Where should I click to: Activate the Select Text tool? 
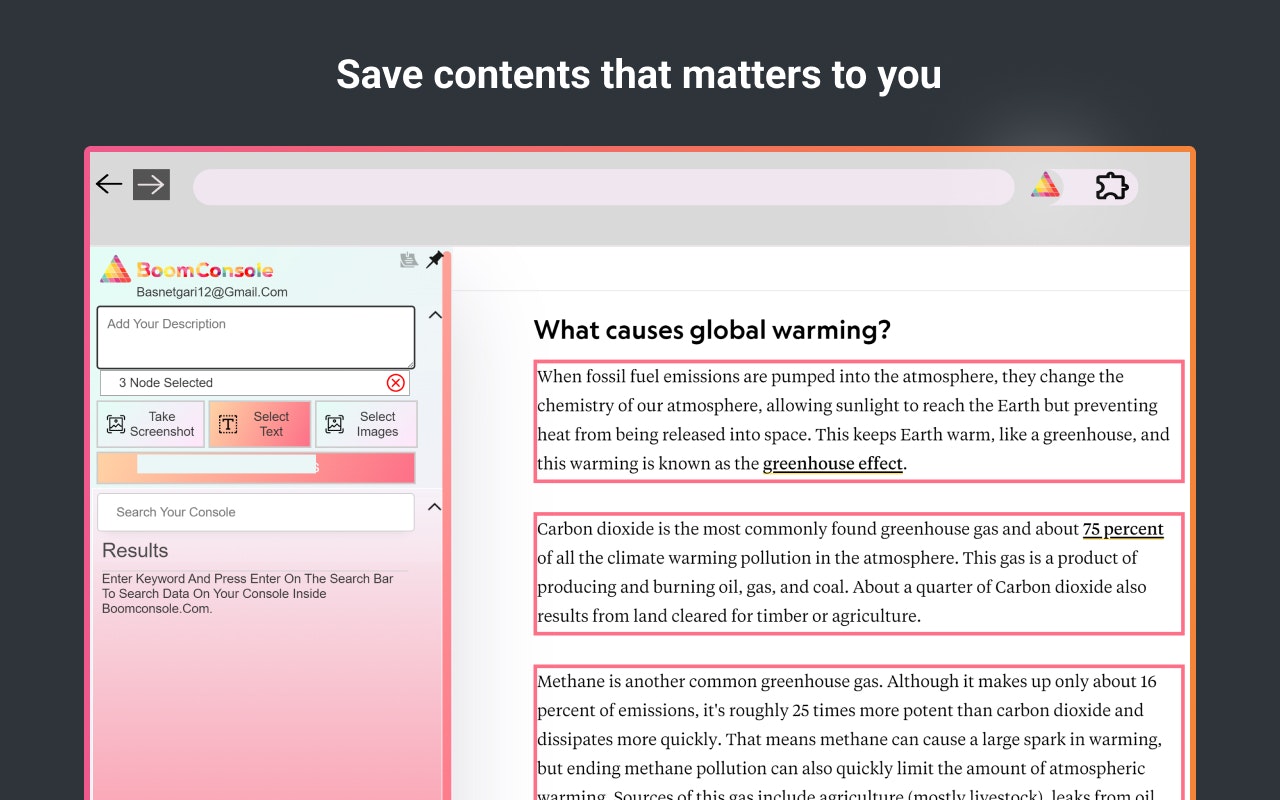[260, 424]
